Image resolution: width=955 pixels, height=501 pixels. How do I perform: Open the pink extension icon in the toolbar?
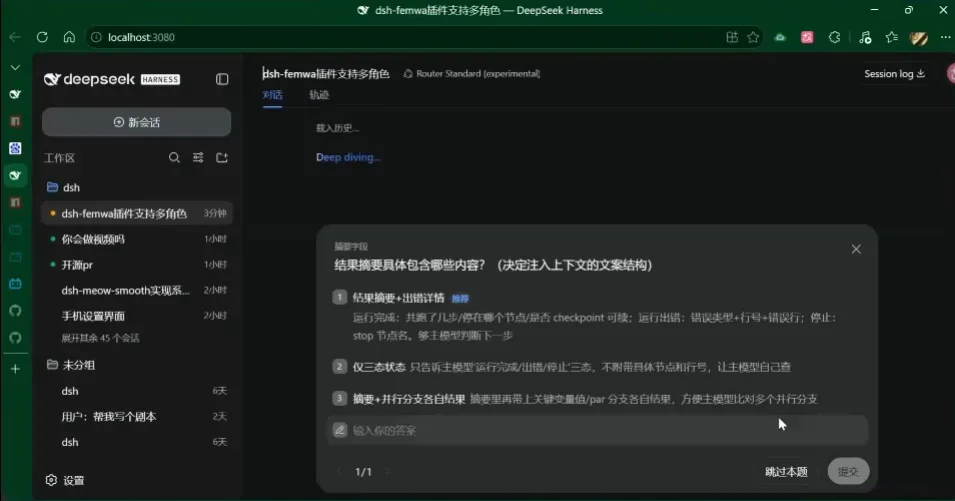tap(807, 37)
